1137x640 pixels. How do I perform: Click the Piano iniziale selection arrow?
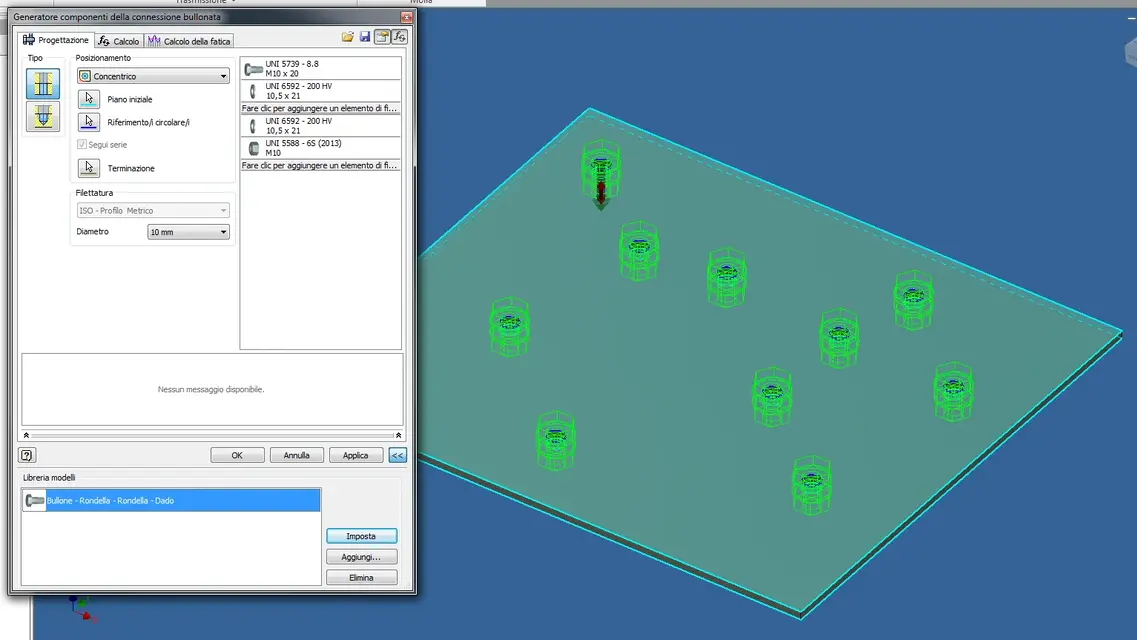tap(88, 99)
